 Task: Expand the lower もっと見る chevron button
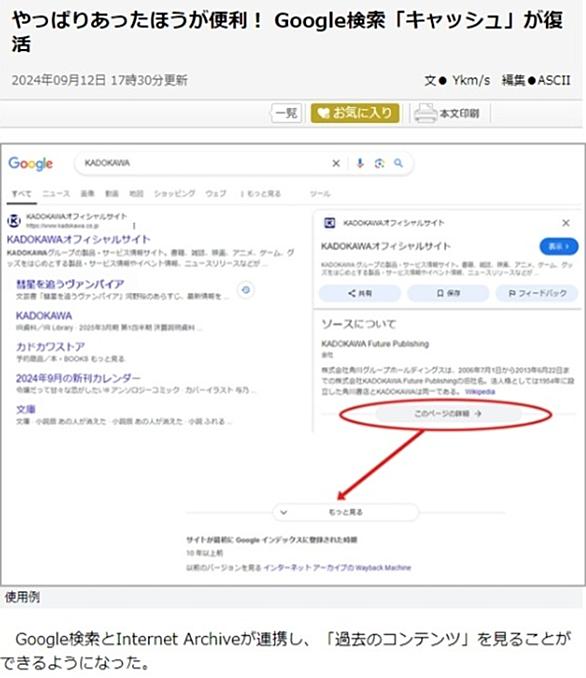pyautogui.click(x=346, y=512)
